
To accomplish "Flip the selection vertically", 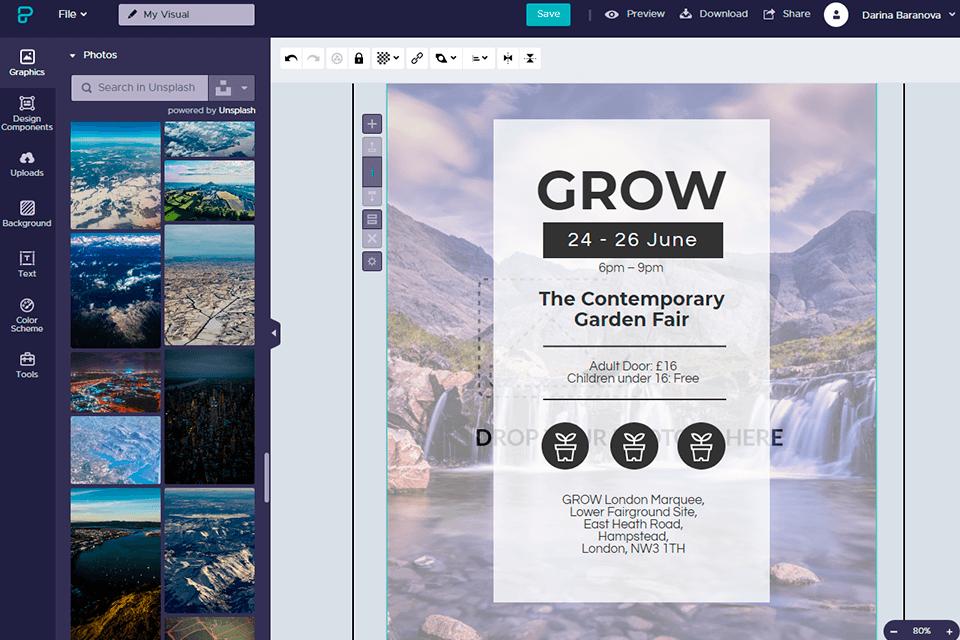I will click(530, 59).
